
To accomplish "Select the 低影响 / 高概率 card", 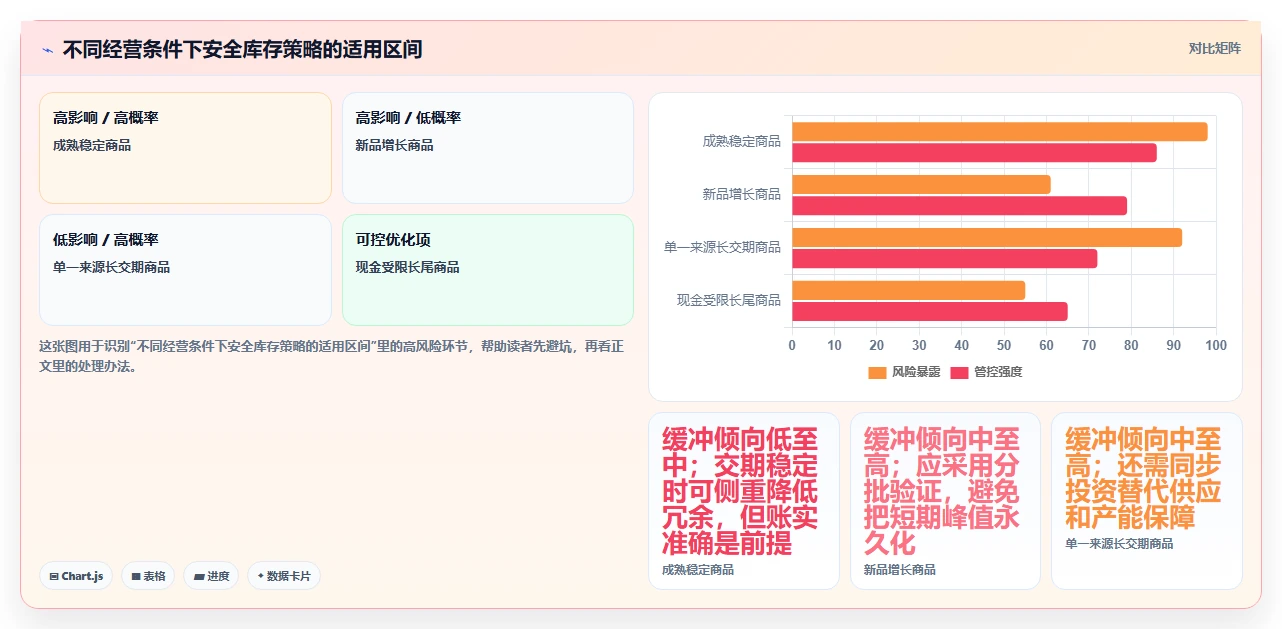I will (x=185, y=270).
